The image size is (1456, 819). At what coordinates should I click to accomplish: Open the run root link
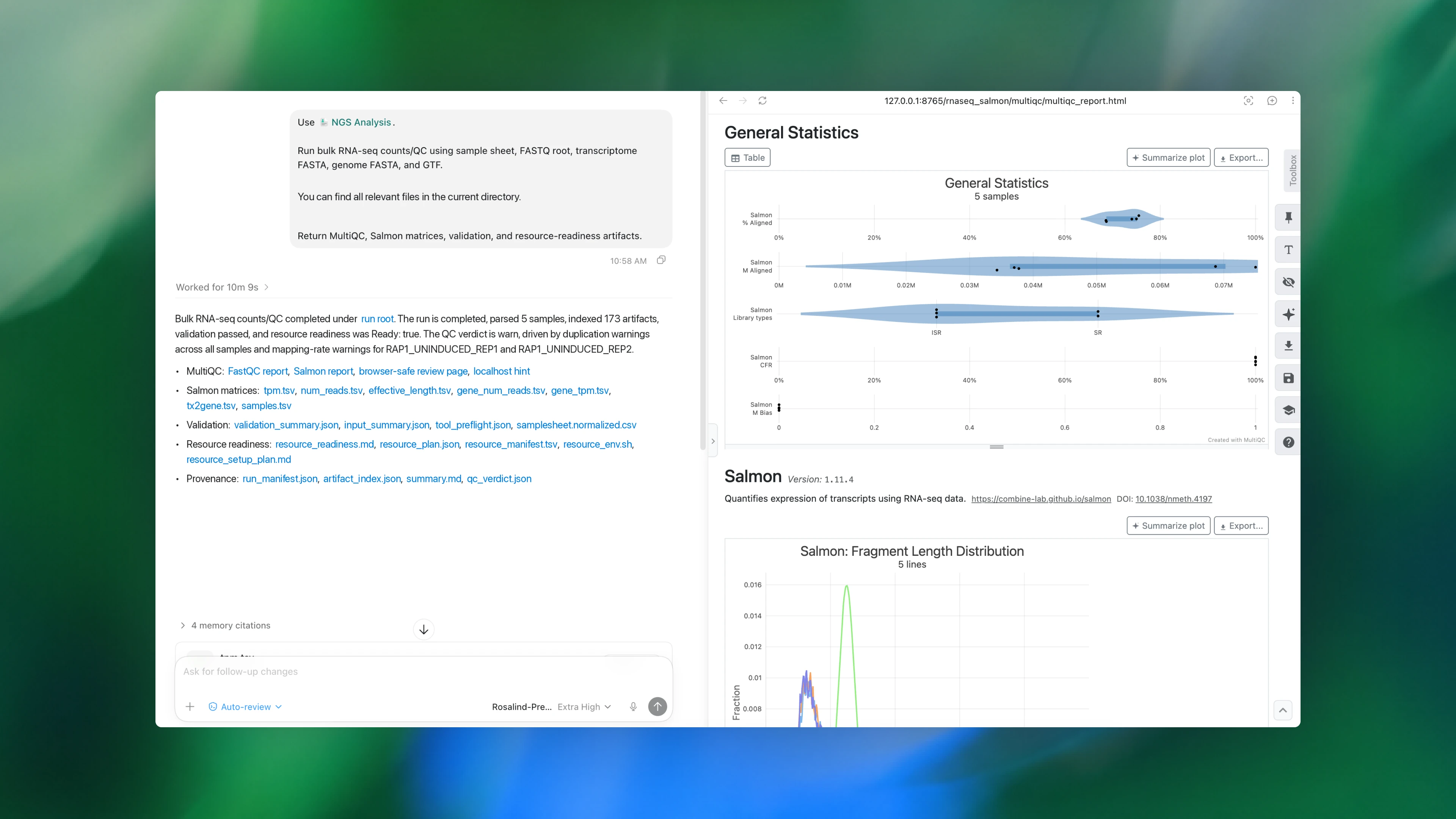(x=377, y=319)
